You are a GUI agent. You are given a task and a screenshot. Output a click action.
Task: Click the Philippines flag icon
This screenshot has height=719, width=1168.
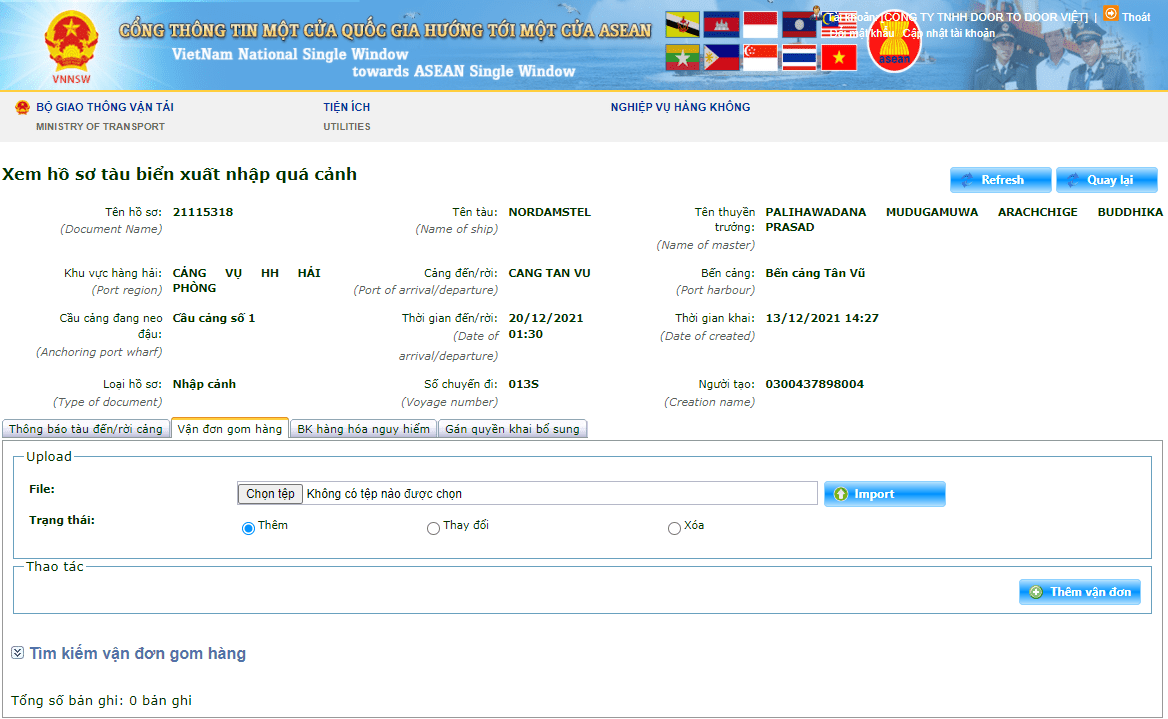[x=721, y=58]
